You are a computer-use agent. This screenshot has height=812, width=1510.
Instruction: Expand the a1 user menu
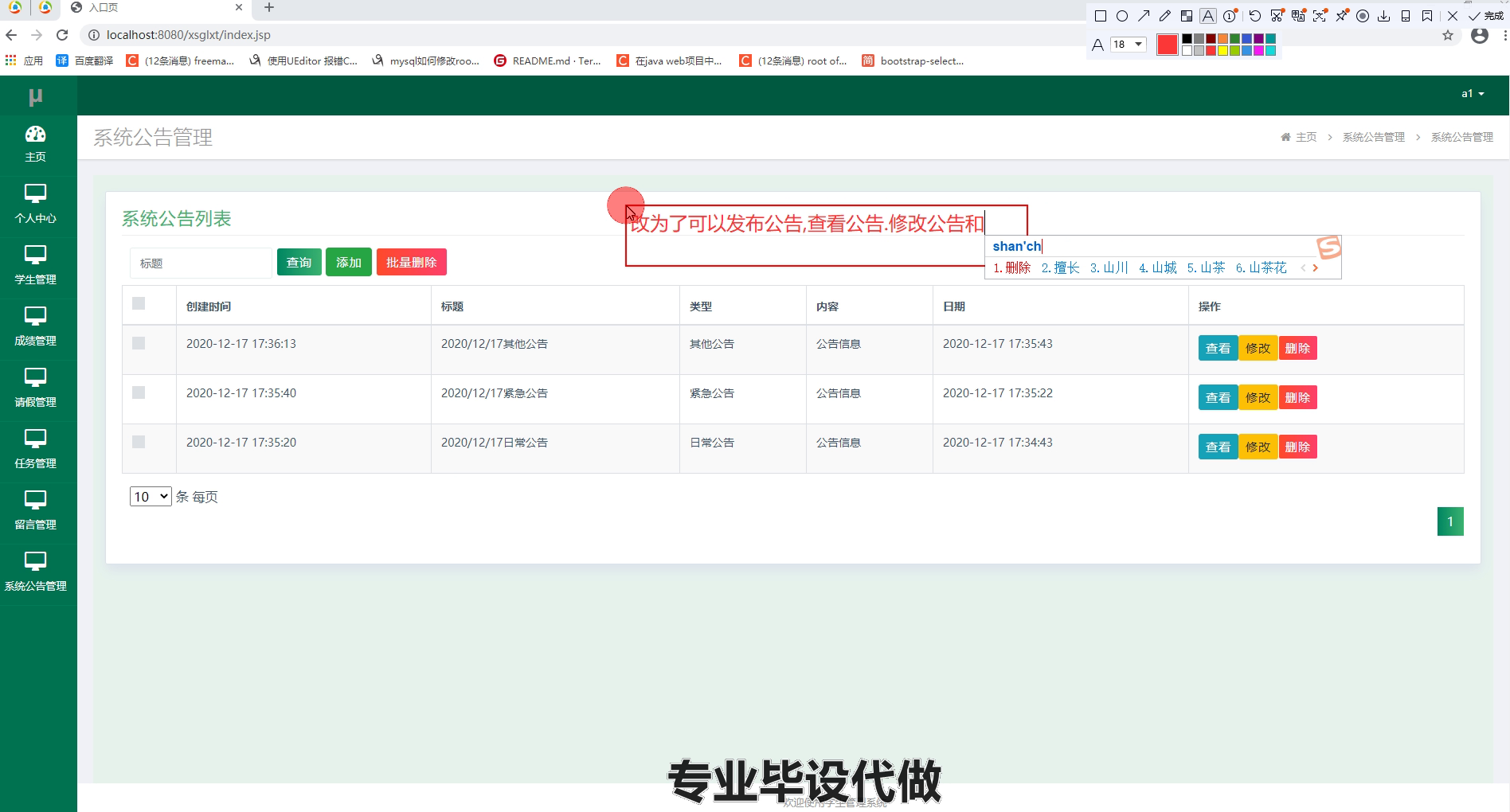pyautogui.click(x=1473, y=94)
